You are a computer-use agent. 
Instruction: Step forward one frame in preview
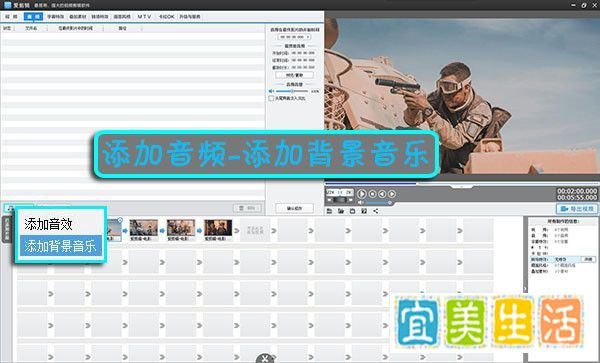392,194
